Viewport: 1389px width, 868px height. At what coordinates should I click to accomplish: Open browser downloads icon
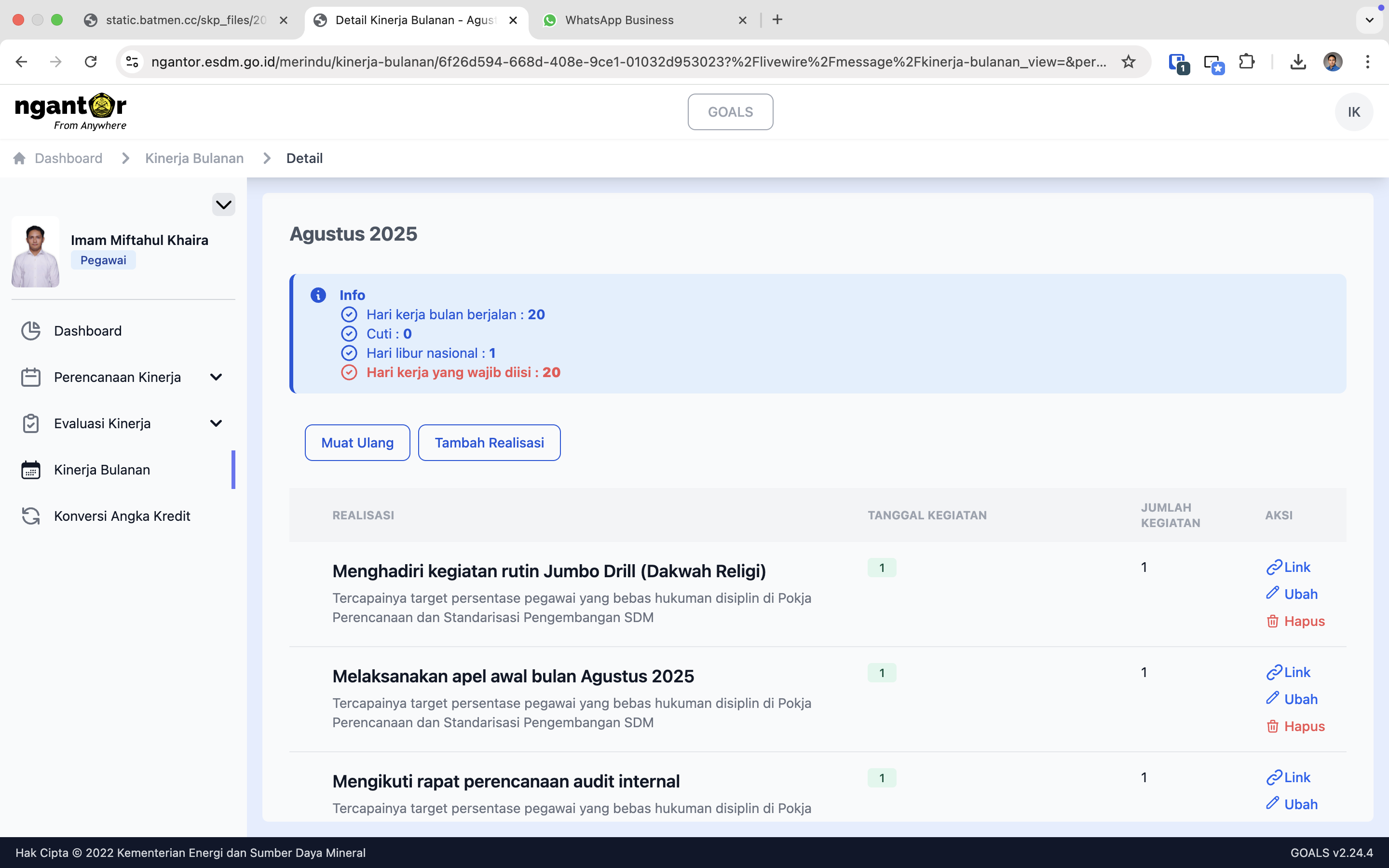pyautogui.click(x=1298, y=61)
